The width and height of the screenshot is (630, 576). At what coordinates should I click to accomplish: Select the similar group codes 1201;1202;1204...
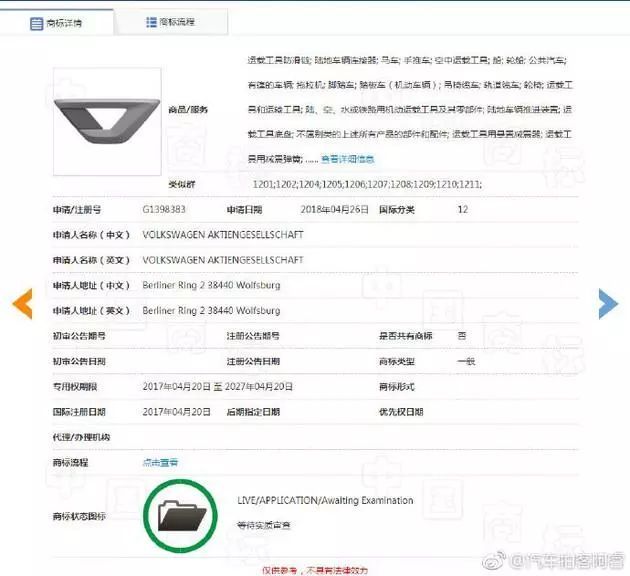tap(367, 184)
